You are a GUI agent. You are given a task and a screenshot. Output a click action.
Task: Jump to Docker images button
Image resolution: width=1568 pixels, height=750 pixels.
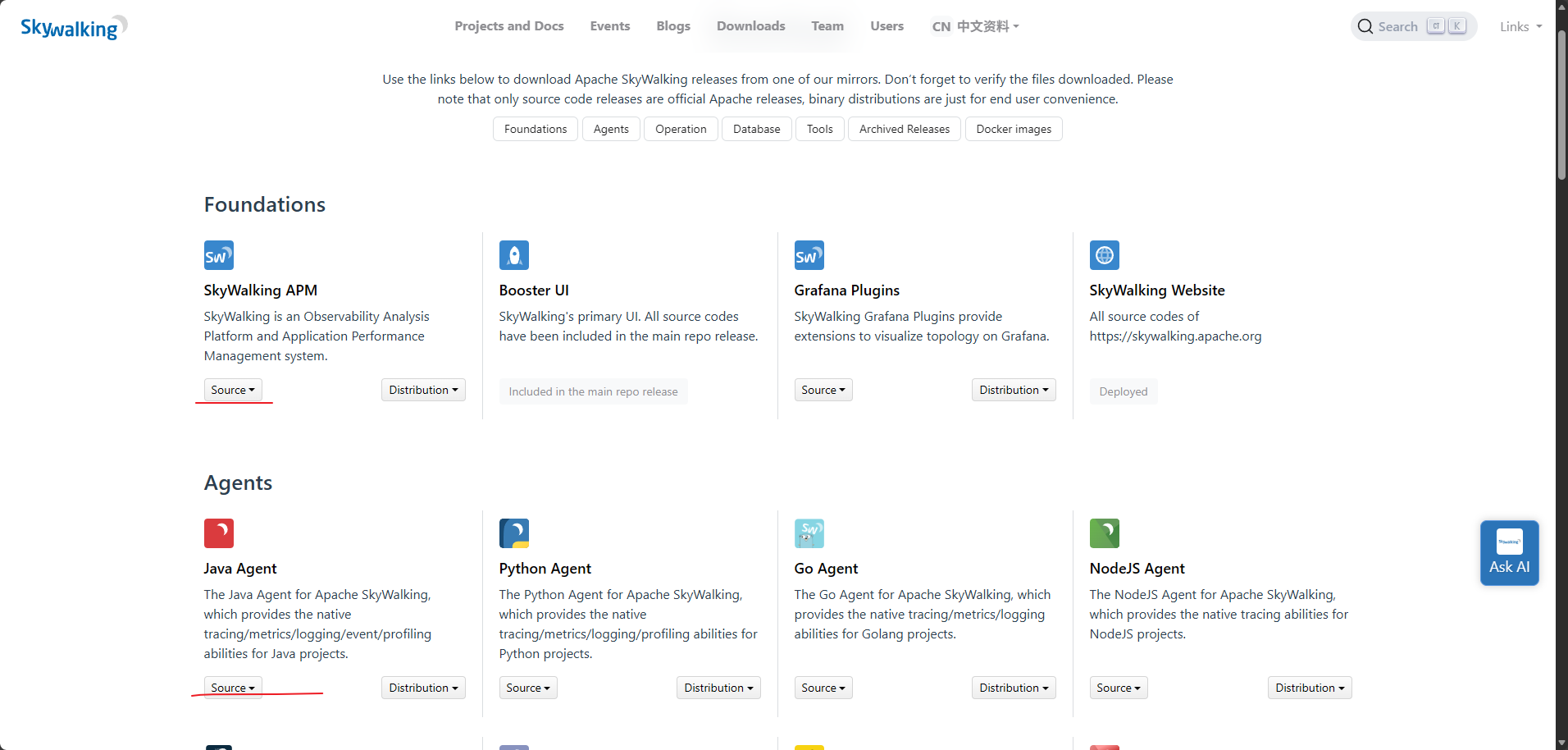[1014, 129]
